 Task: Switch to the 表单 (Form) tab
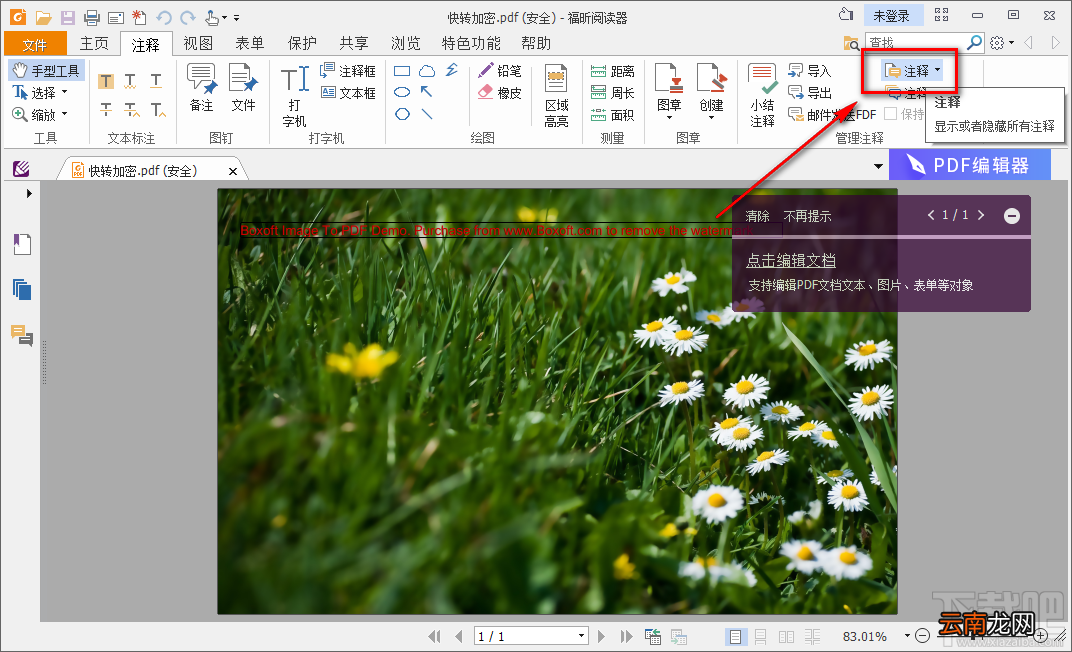point(250,44)
